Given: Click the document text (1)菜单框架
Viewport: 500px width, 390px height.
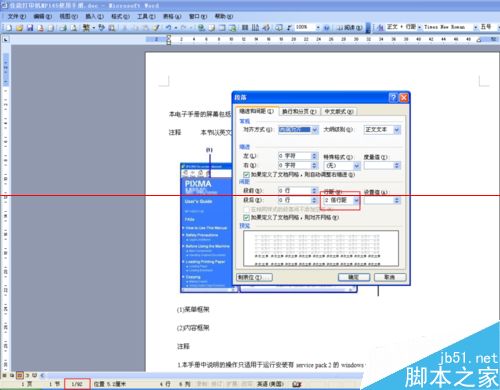Looking at the screenshot, I should click(x=193, y=309).
